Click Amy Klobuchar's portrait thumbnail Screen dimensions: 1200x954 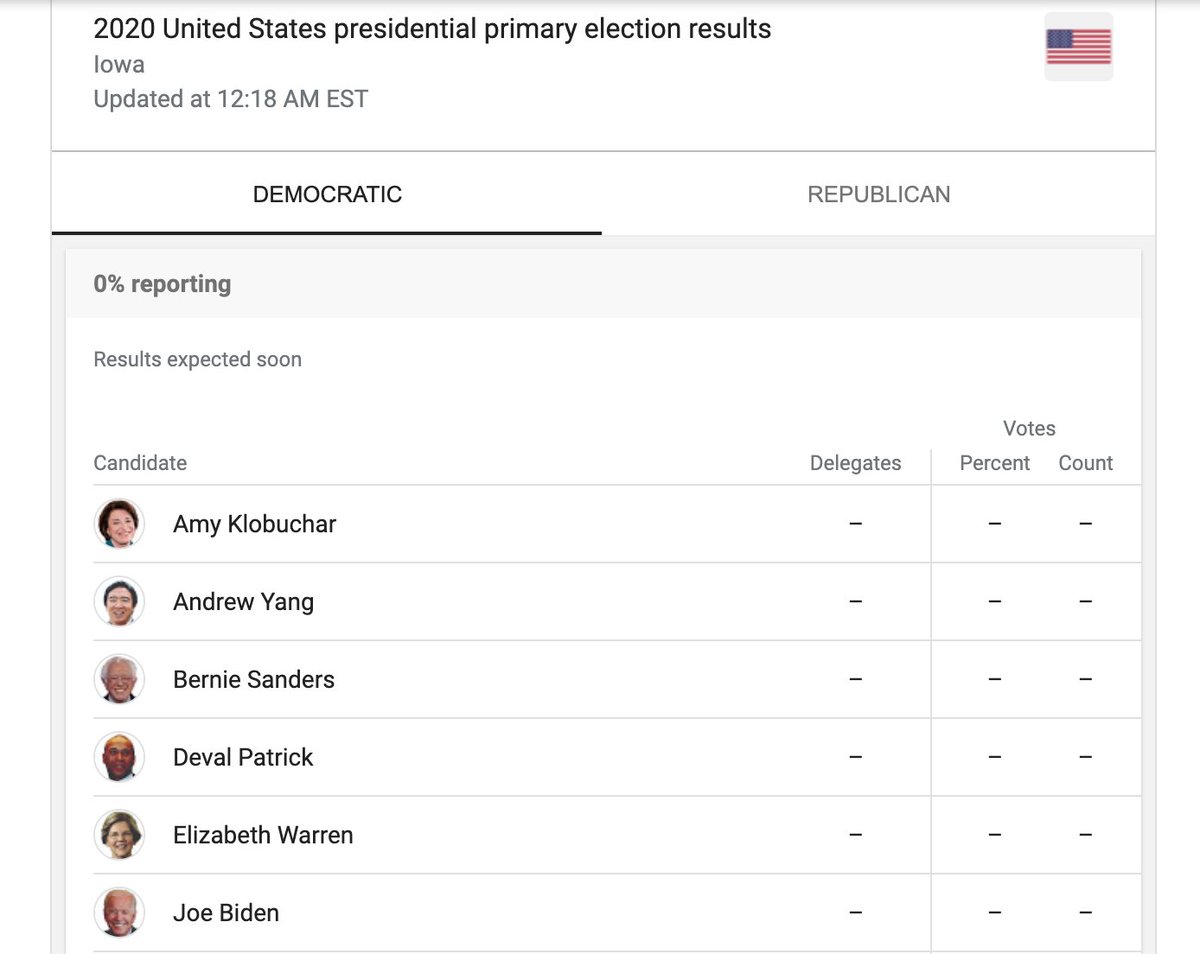coord(119,524)
